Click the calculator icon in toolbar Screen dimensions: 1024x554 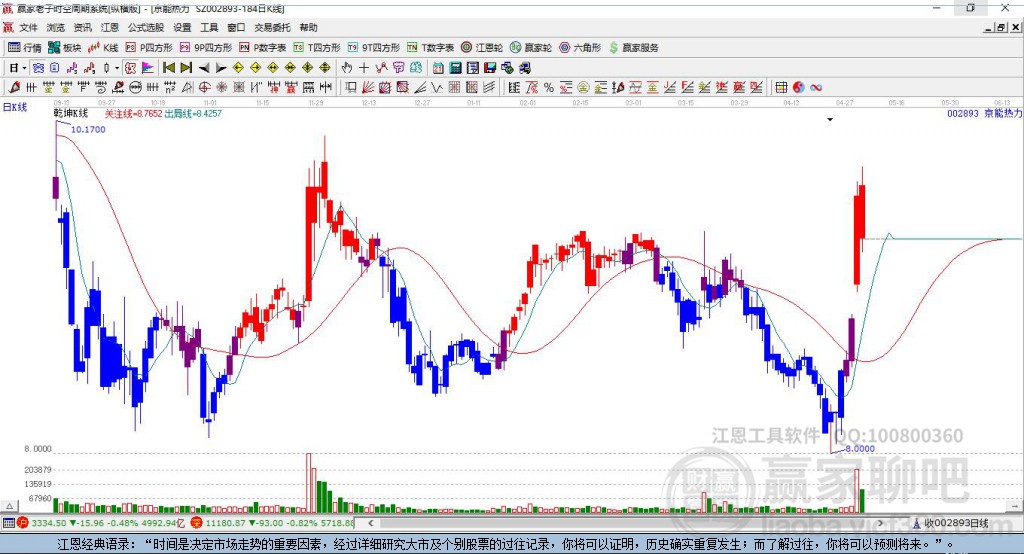click(455, 68)
